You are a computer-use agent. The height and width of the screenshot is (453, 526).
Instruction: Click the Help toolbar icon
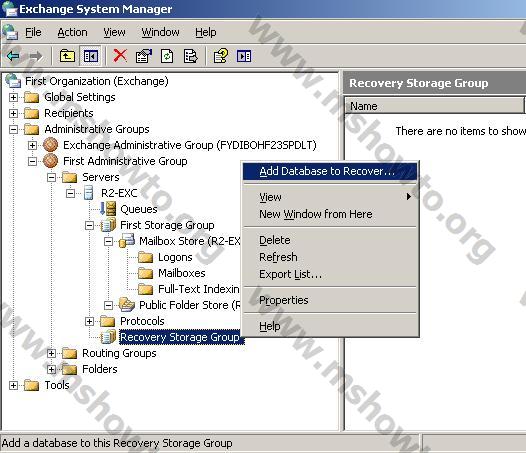point(220,56)
